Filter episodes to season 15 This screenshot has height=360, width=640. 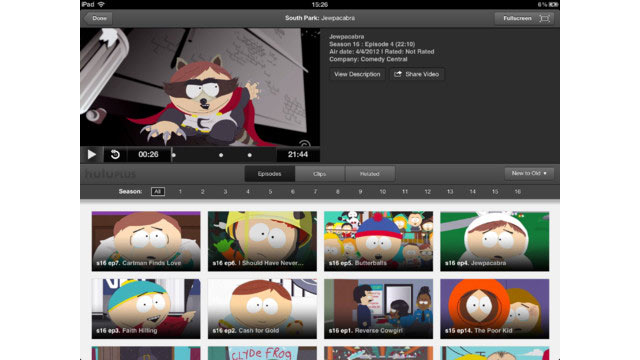click(495, 191)
